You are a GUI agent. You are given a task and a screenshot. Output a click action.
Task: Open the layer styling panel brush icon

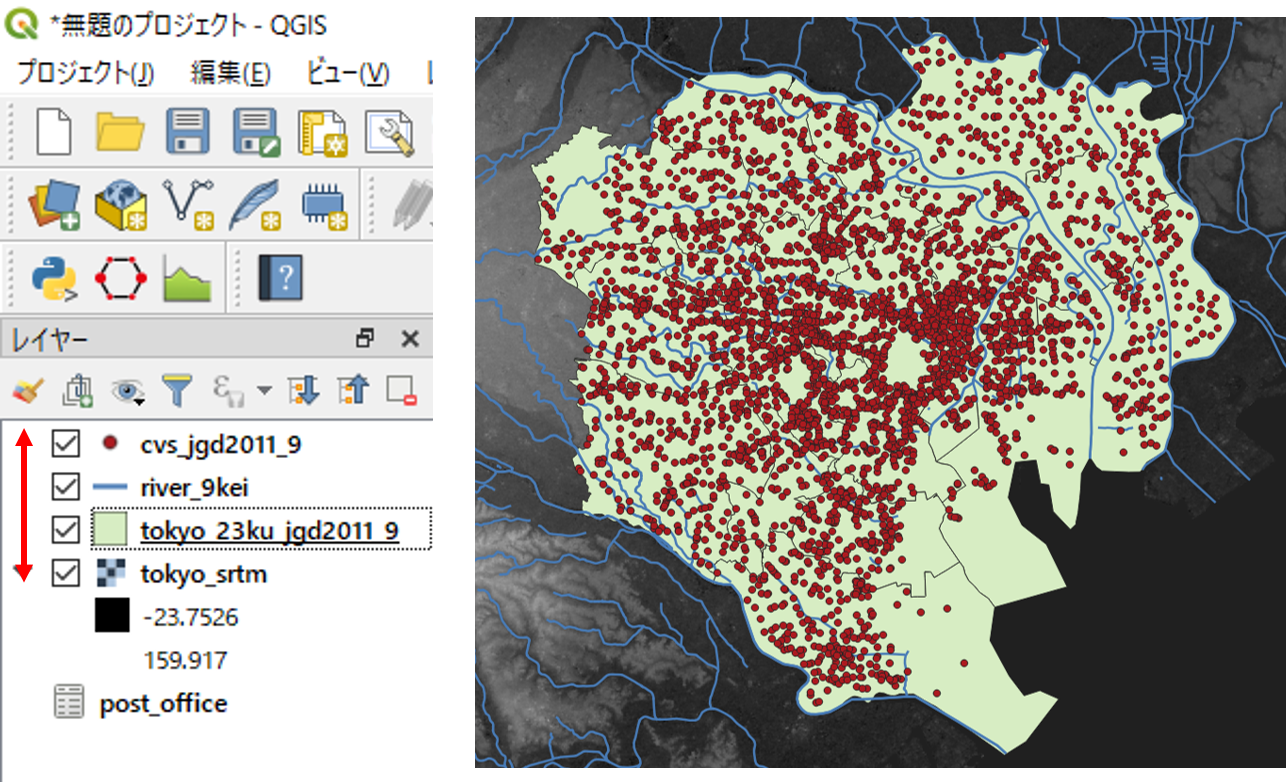tap(29, 391)
